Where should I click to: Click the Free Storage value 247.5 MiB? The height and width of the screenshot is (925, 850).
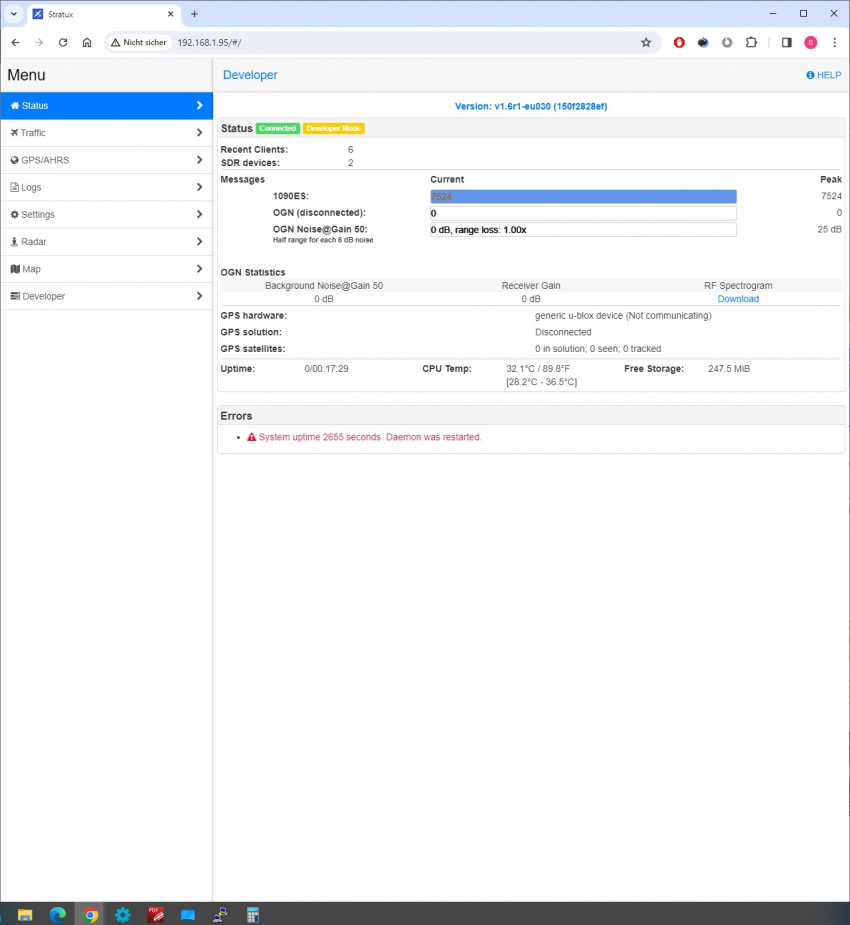pos(729,369)
